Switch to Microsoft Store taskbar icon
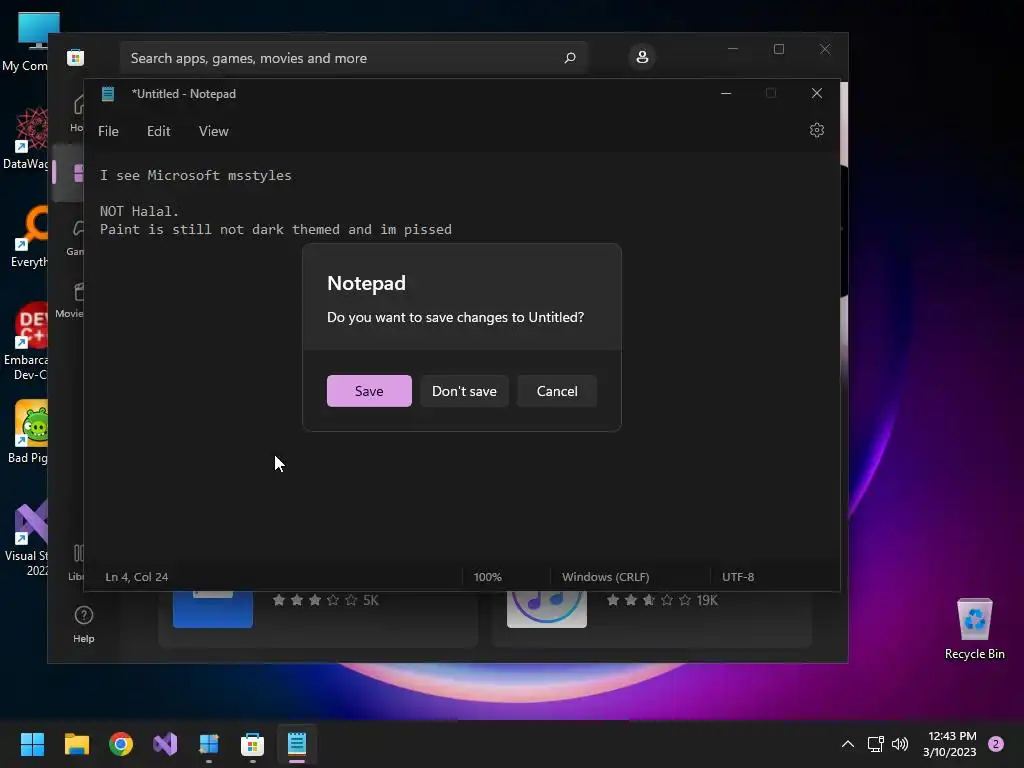1024x768 pixels. 252,744
